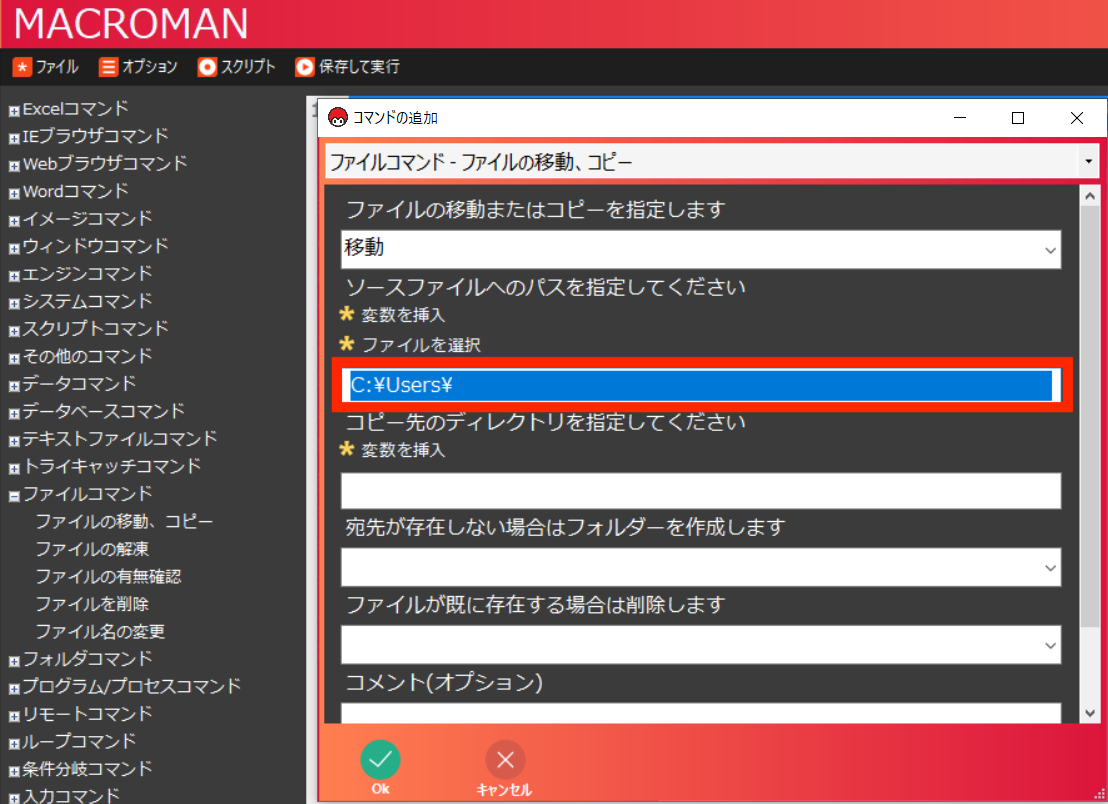Select システムコマンド in the command tree
Screen dimensions: 1108x804
pos(87,301)
